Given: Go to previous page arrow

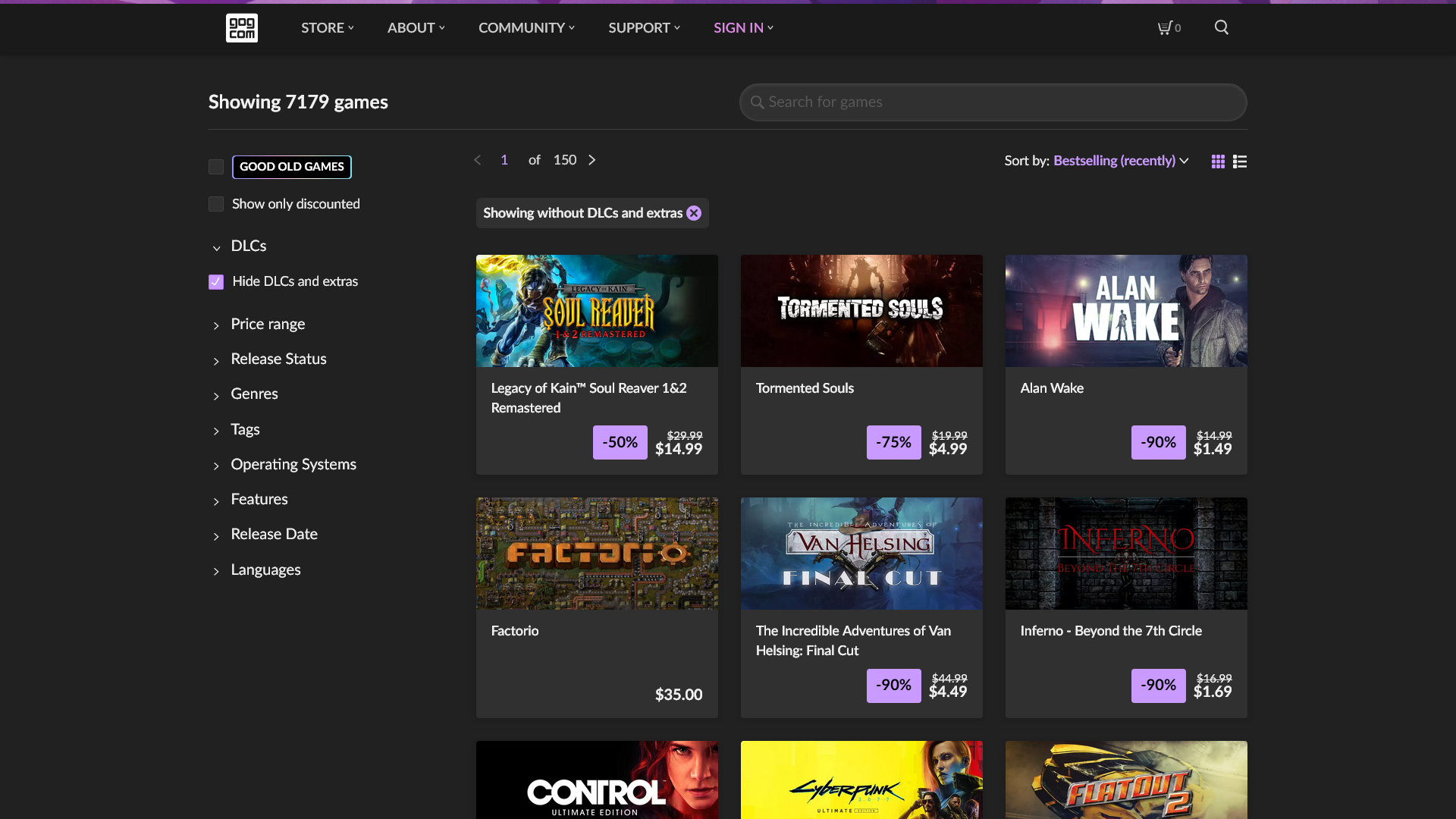Looking at the screenshot, I should click(478, 160).
